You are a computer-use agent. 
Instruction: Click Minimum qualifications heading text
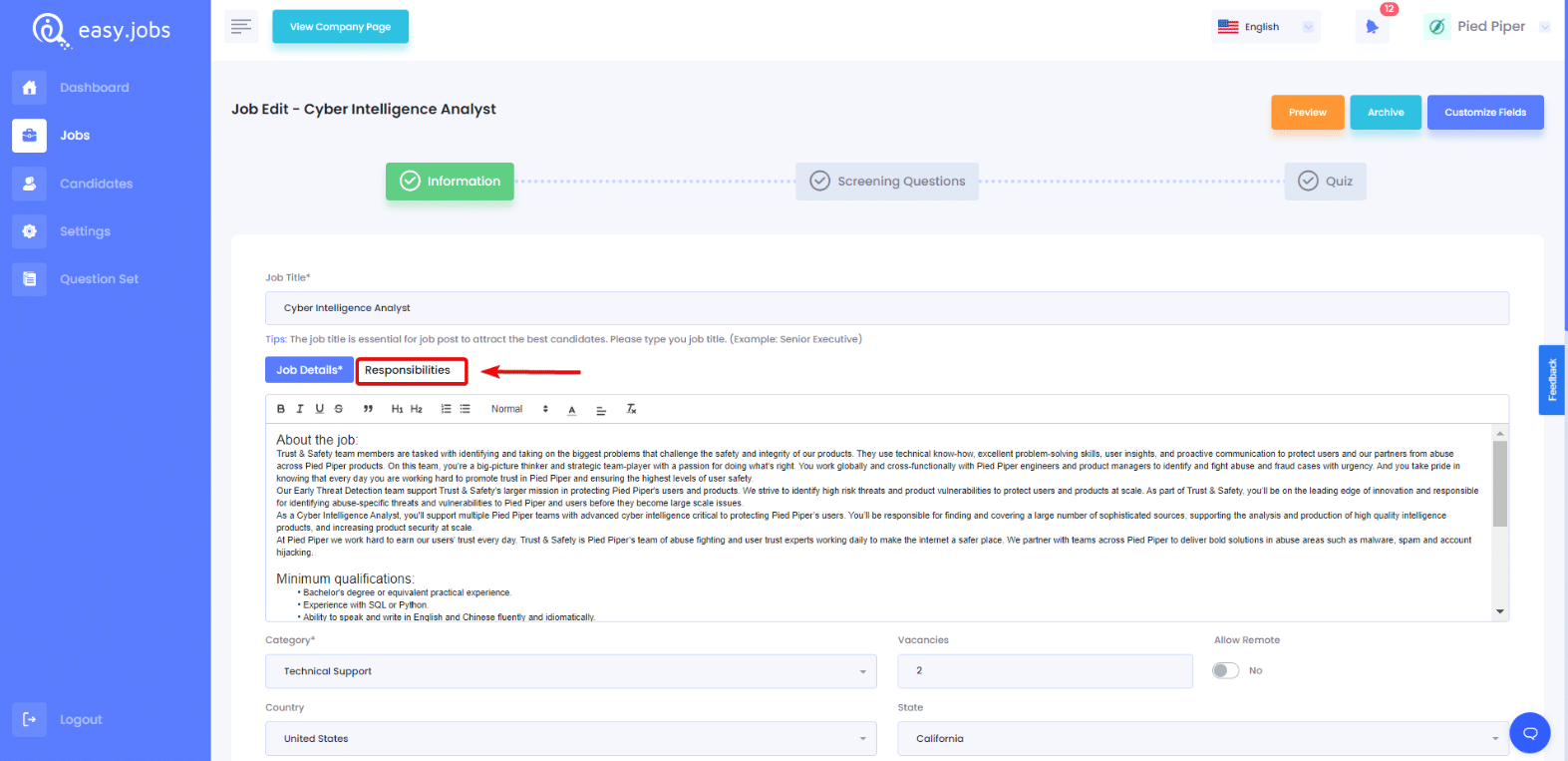pos(345,578)
